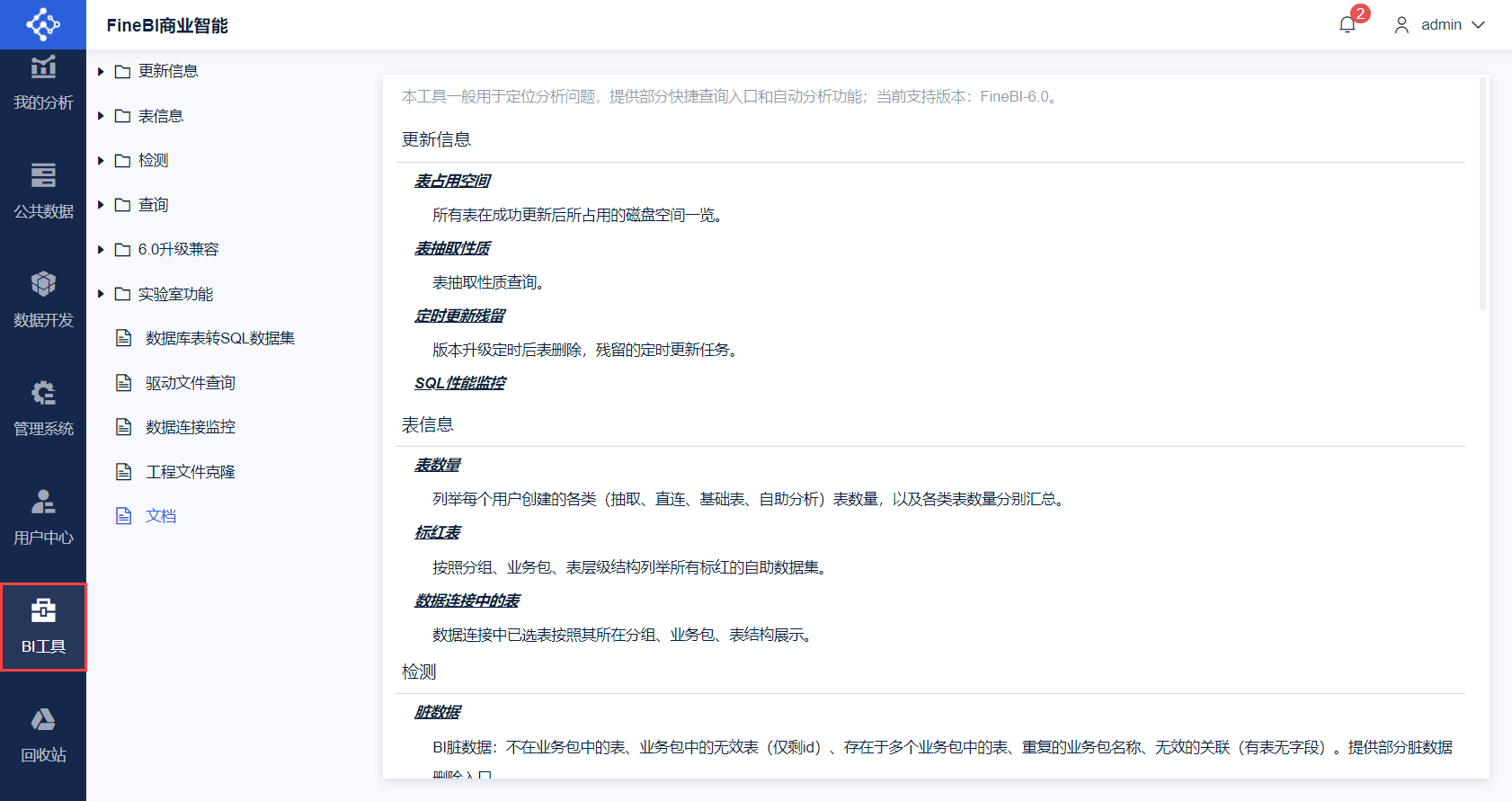Open the 标红表 link
This screenshot has height=801, width=1512.
(x=437, y=532)
